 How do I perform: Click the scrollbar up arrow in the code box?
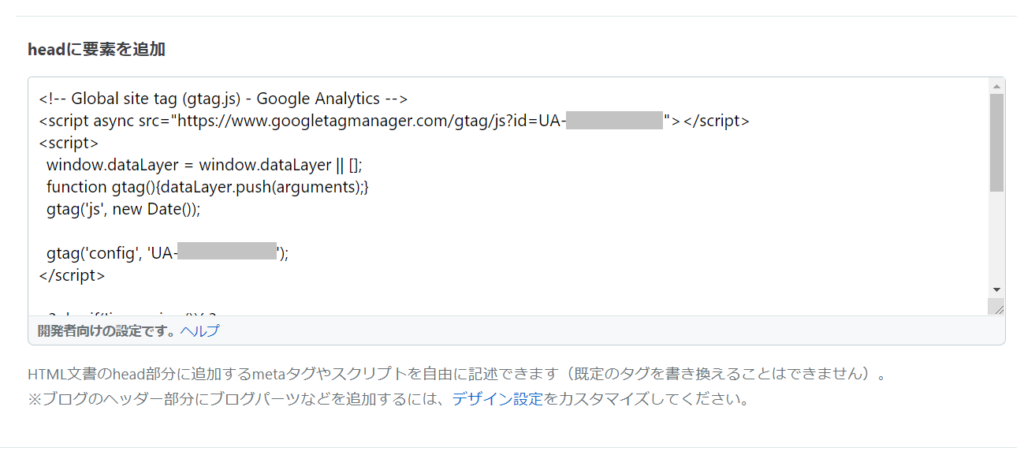996,86
